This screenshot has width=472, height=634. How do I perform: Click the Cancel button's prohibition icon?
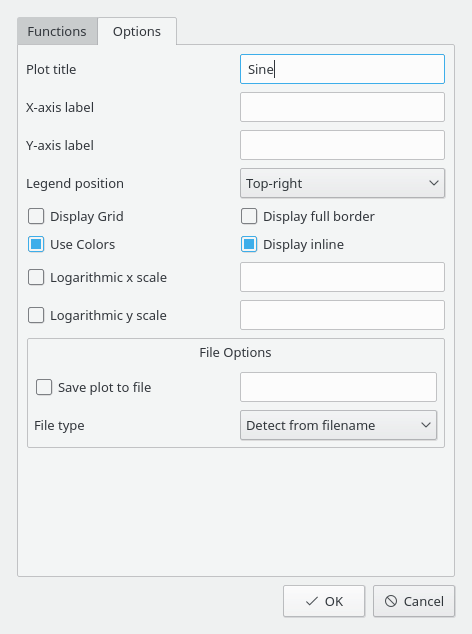tap(391, 601)
